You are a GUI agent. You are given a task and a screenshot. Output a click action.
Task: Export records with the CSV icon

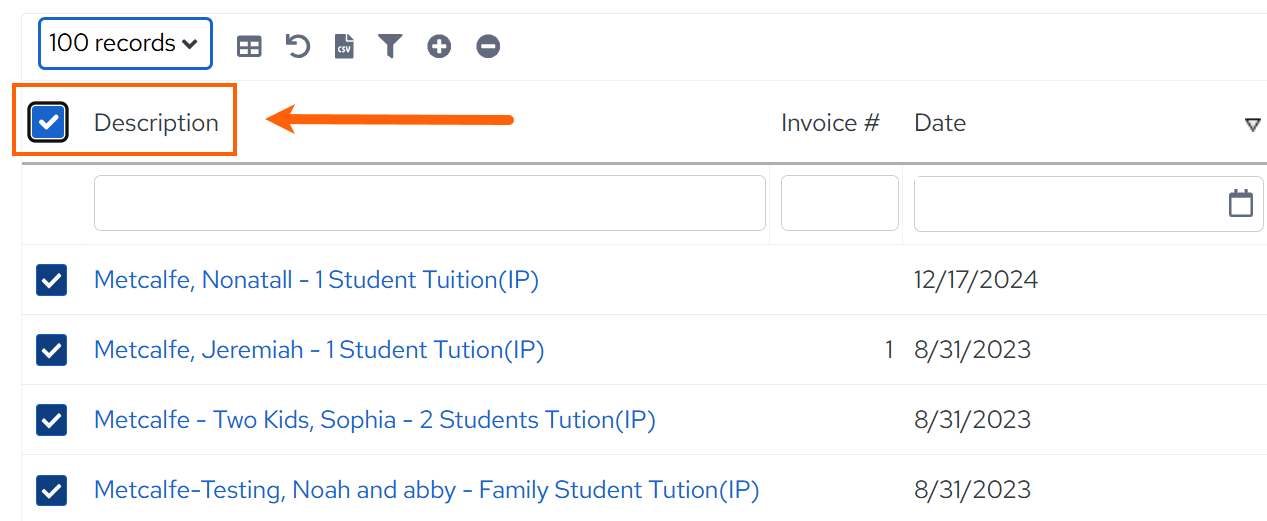(344, 46)
